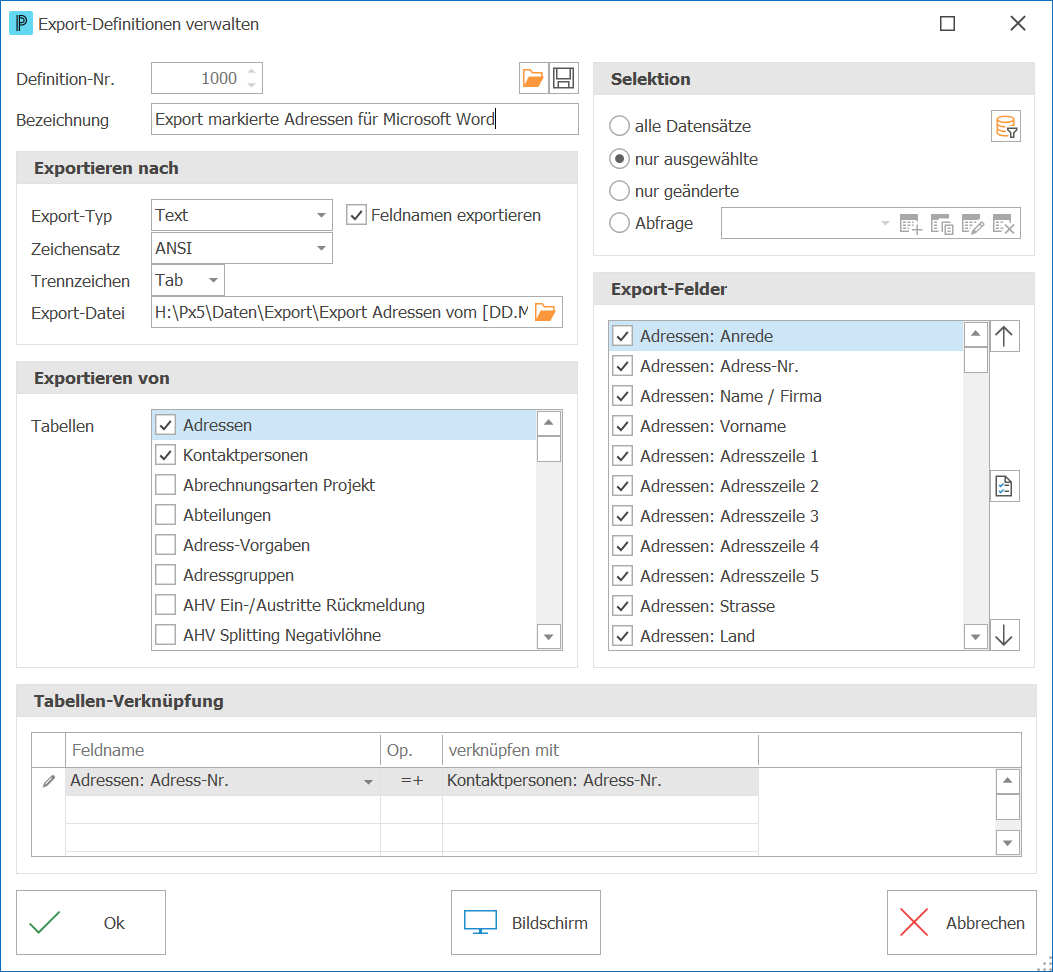Check AHV Splitting Negativlöhne checkbox
The image size is (1053, 972).
click(165, 635)
